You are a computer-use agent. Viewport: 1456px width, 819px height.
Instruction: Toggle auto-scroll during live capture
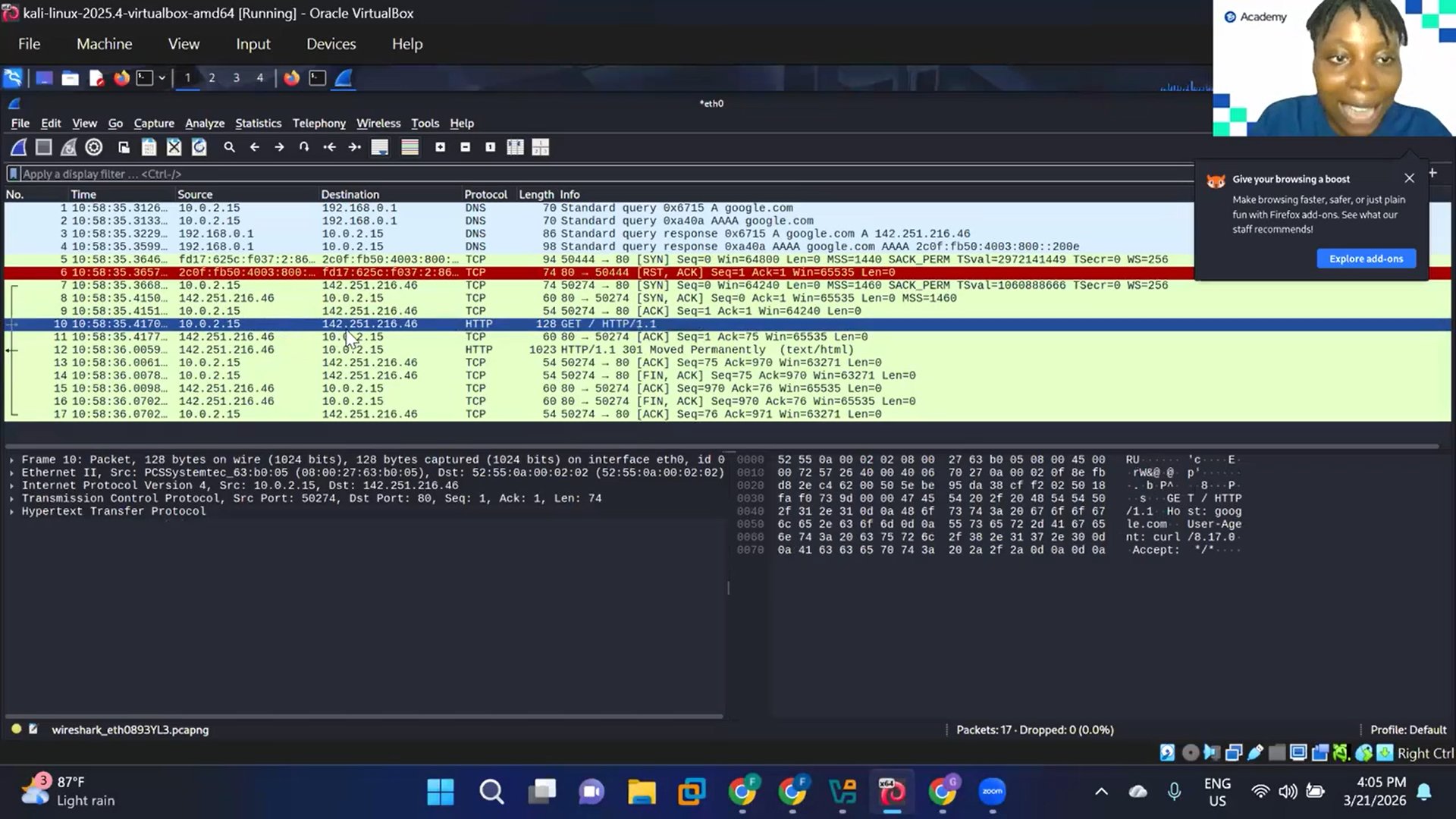[x=380, y=147]
